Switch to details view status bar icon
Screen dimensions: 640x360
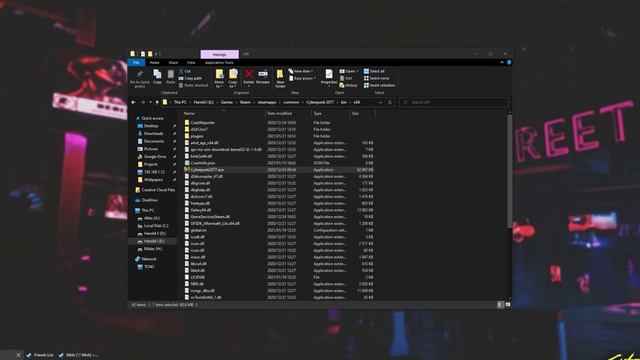(500, 304)
